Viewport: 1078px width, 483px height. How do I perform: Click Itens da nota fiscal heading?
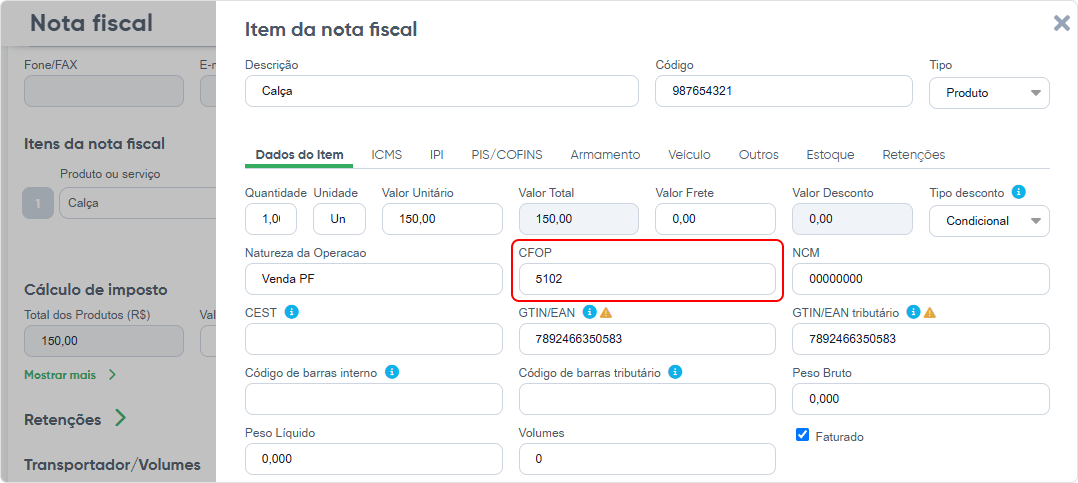pos(94,144)
